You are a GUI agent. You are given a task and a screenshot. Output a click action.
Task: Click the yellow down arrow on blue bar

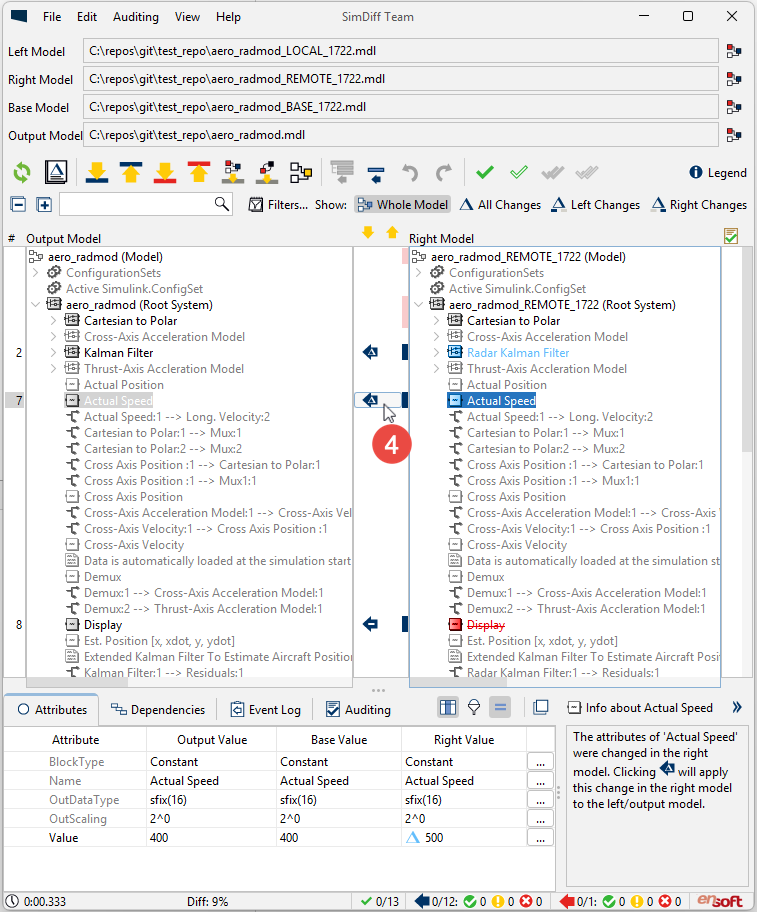point(97,172)
